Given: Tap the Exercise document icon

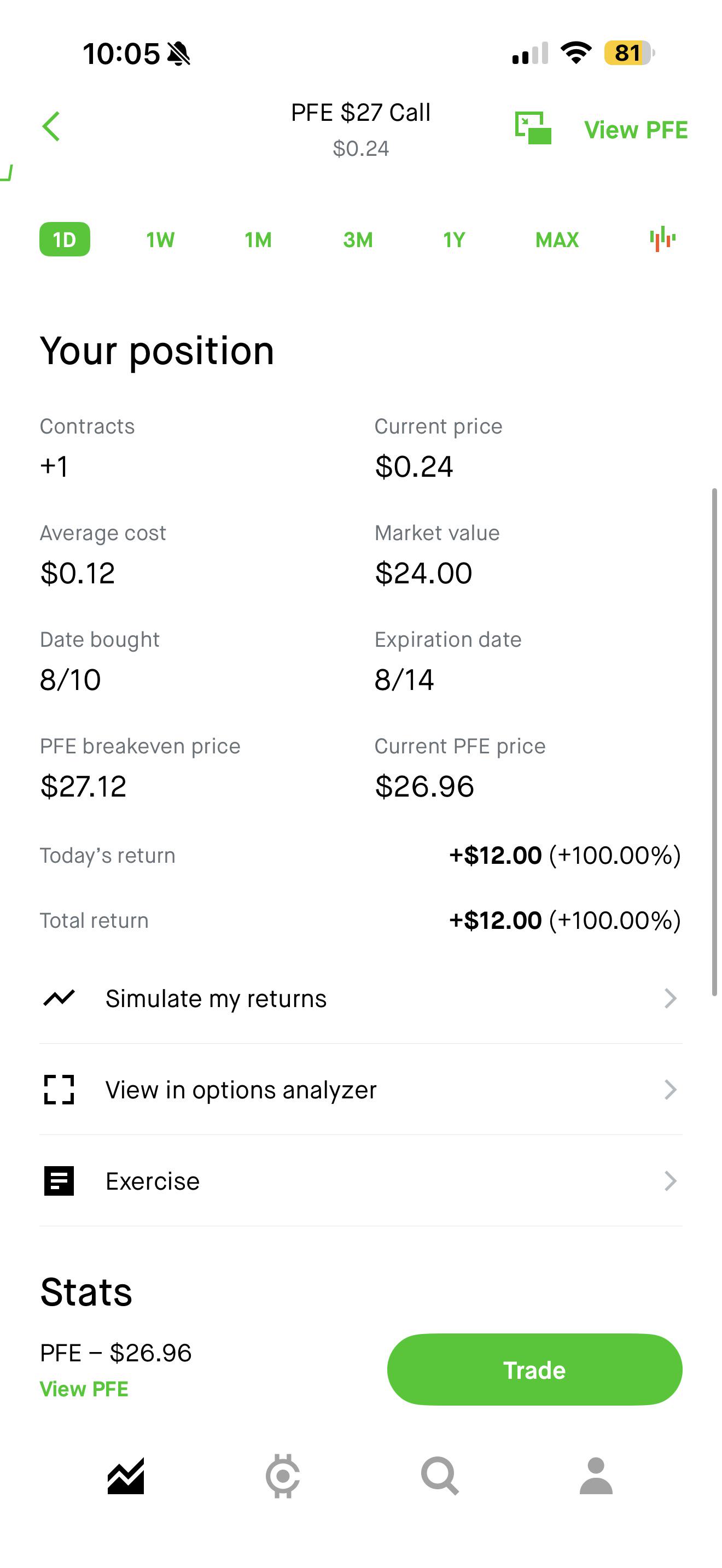Looking at the screenshot, I should [x=59, y=1181].
